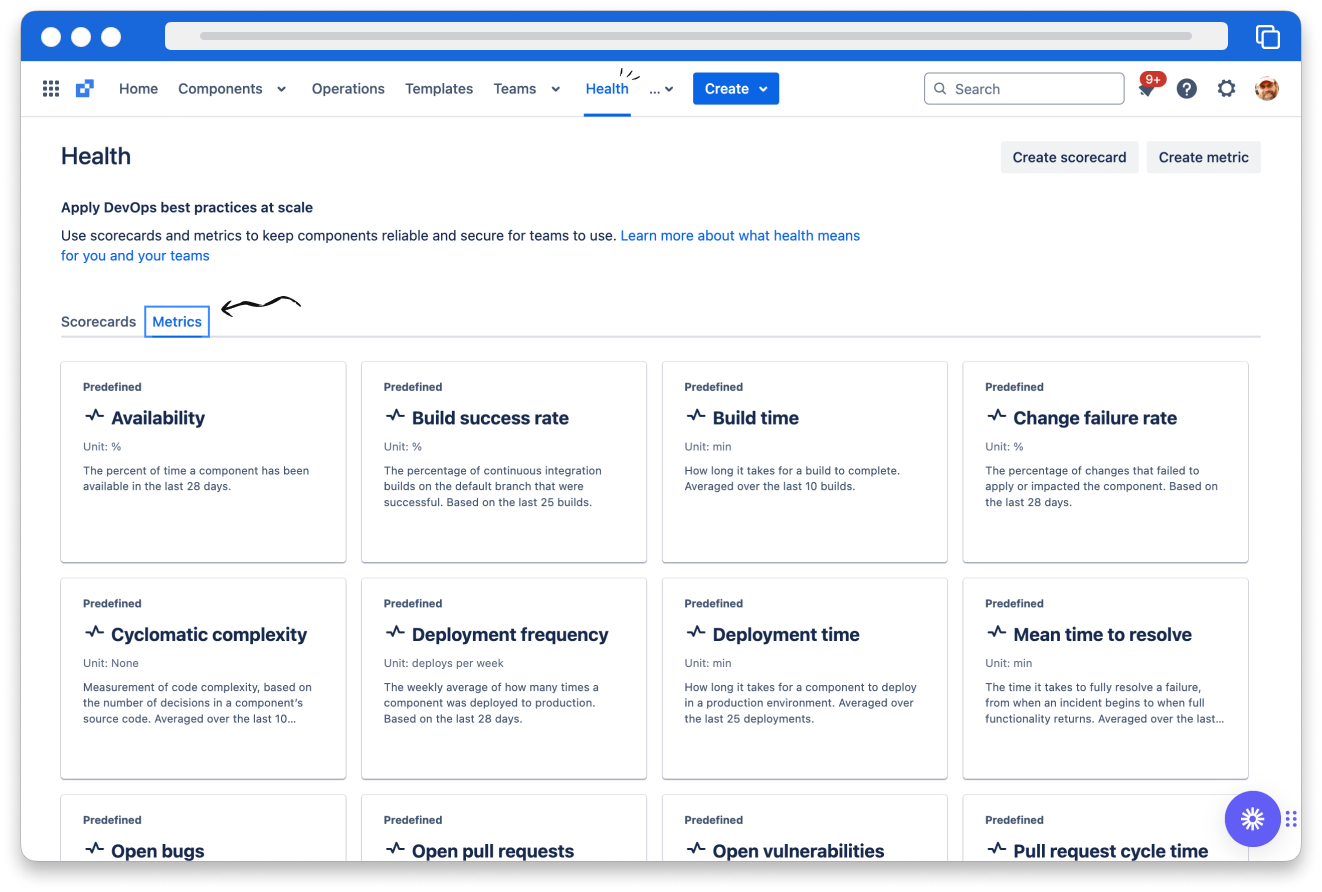Image resolution: width=1322 pixels, height=892 pixels.
Task: Open the Build success rate metric title
Action: point(490,418)
